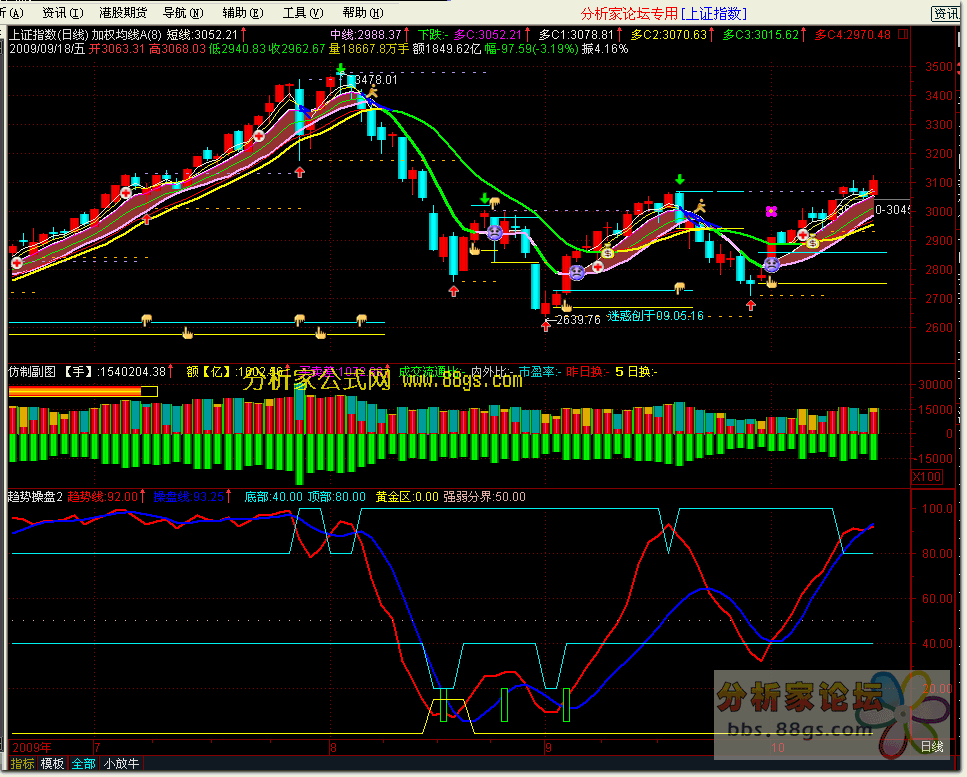Switch to the 全部 tab

[x=83, y=763]
